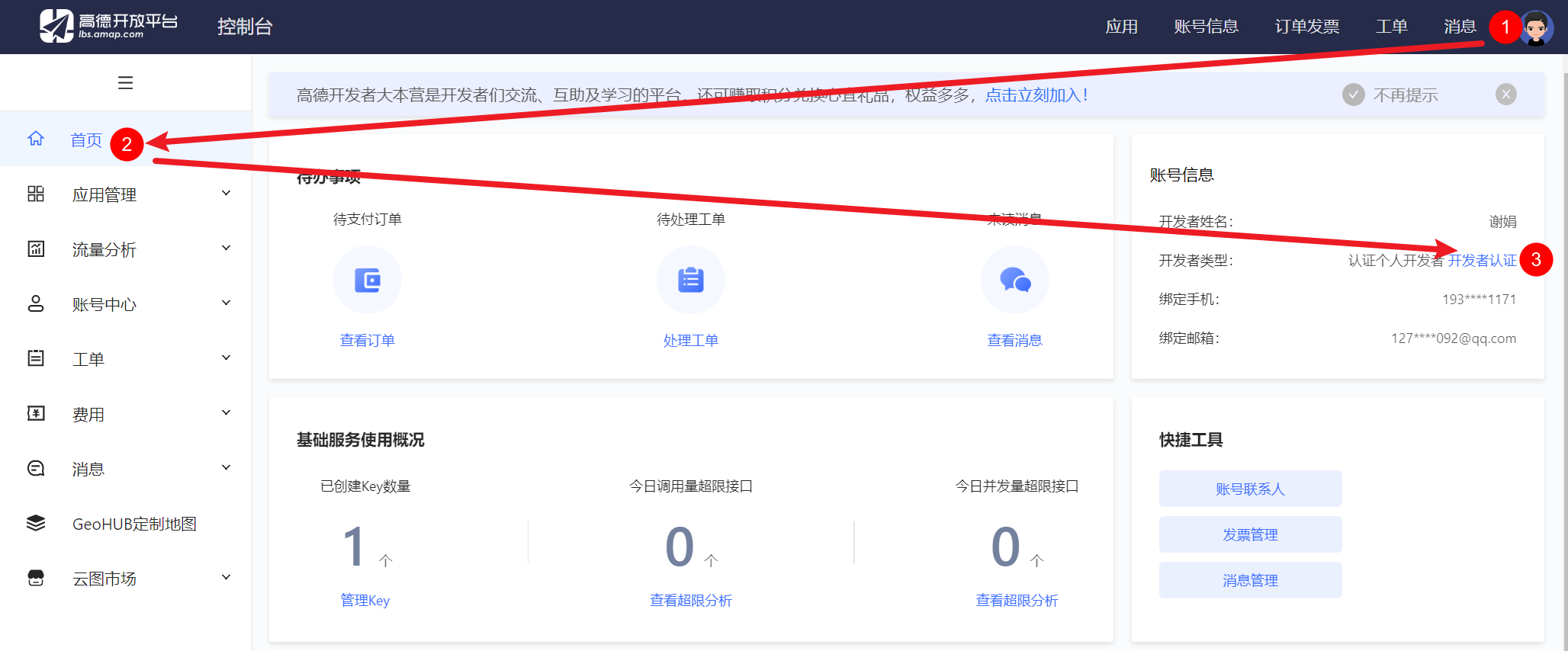1568x651 pixels.
Task: Click the 查看订单 link
Action: (368, 341)
